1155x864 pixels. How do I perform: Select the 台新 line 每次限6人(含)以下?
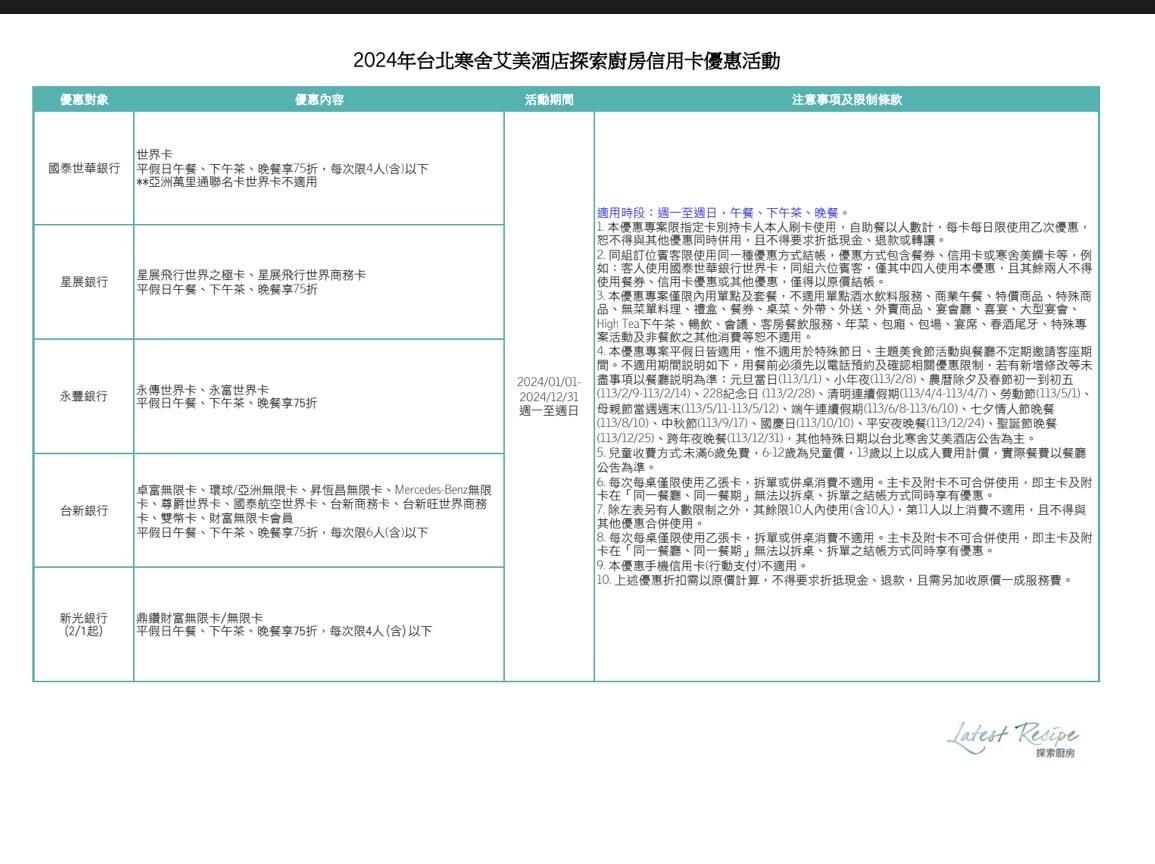click(282, 533)
